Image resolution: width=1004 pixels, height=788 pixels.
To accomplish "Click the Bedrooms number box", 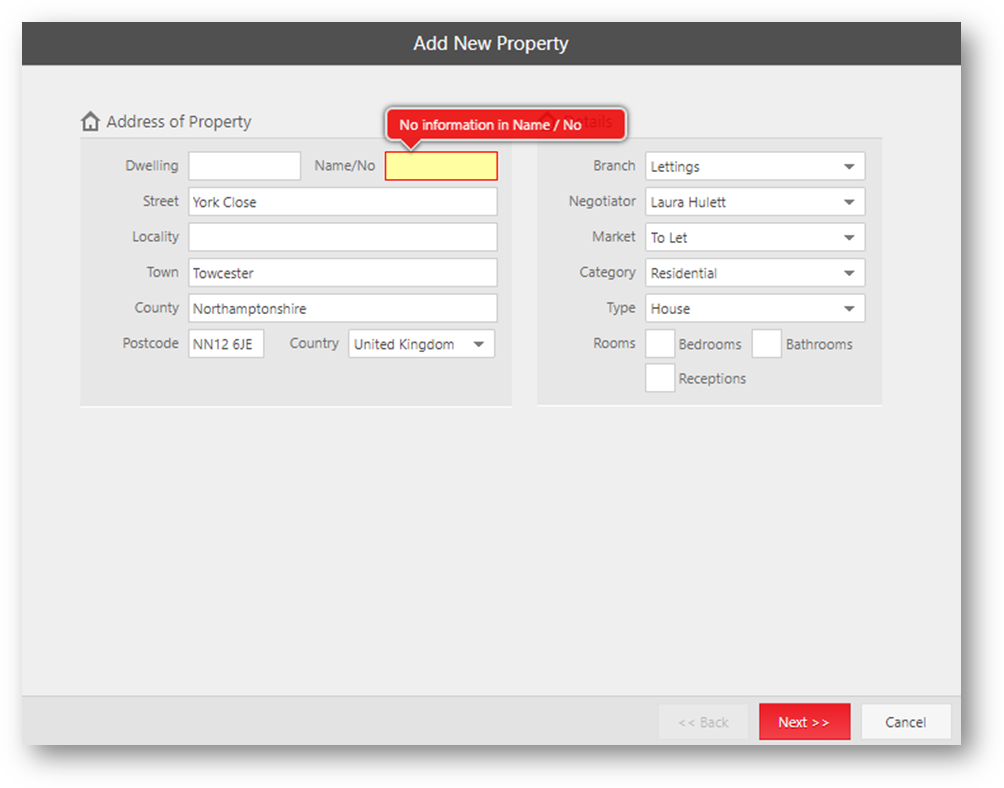I will click(x=660, y=344).
